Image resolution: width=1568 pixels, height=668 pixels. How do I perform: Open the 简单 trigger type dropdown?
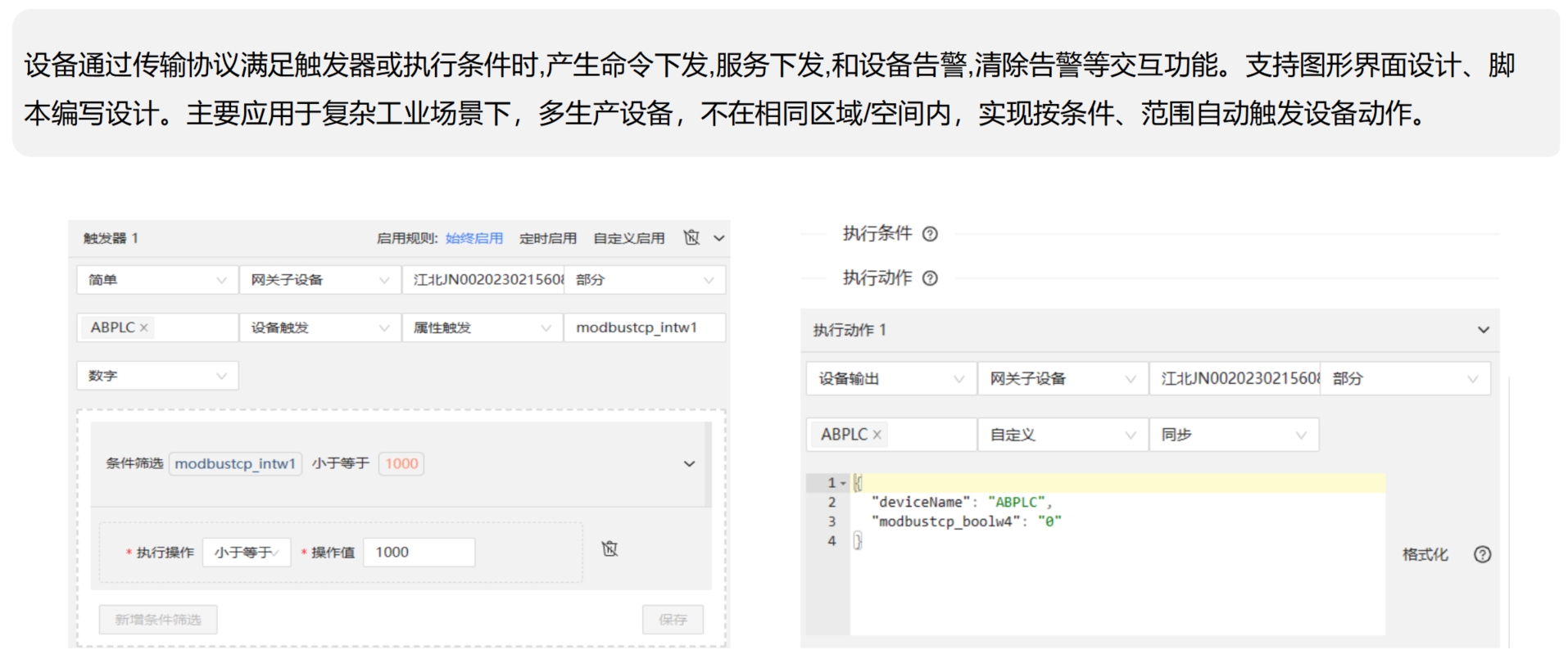156,280
